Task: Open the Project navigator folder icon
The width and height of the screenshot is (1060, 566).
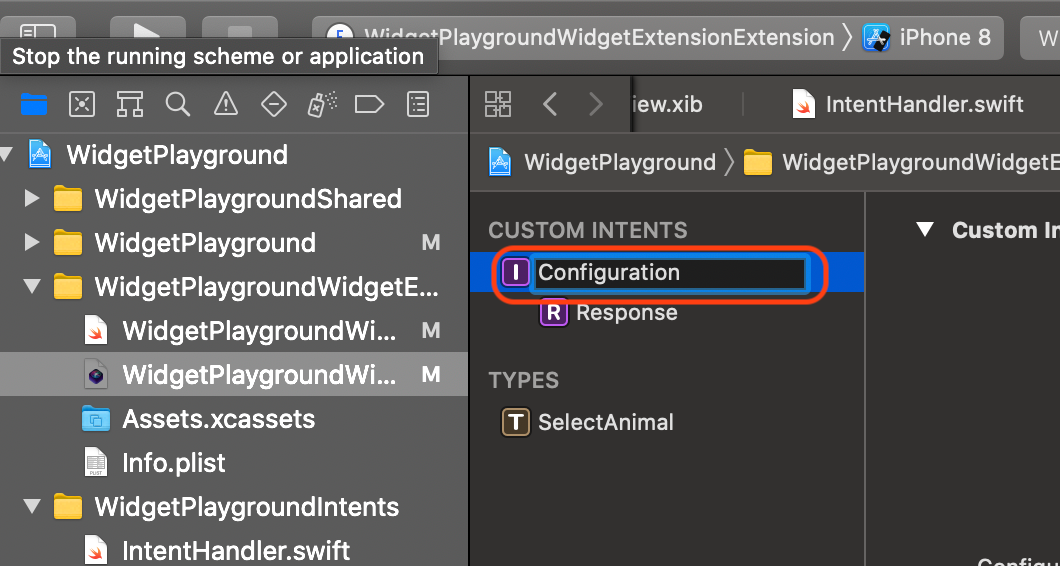Action: (x=34, y=104)
